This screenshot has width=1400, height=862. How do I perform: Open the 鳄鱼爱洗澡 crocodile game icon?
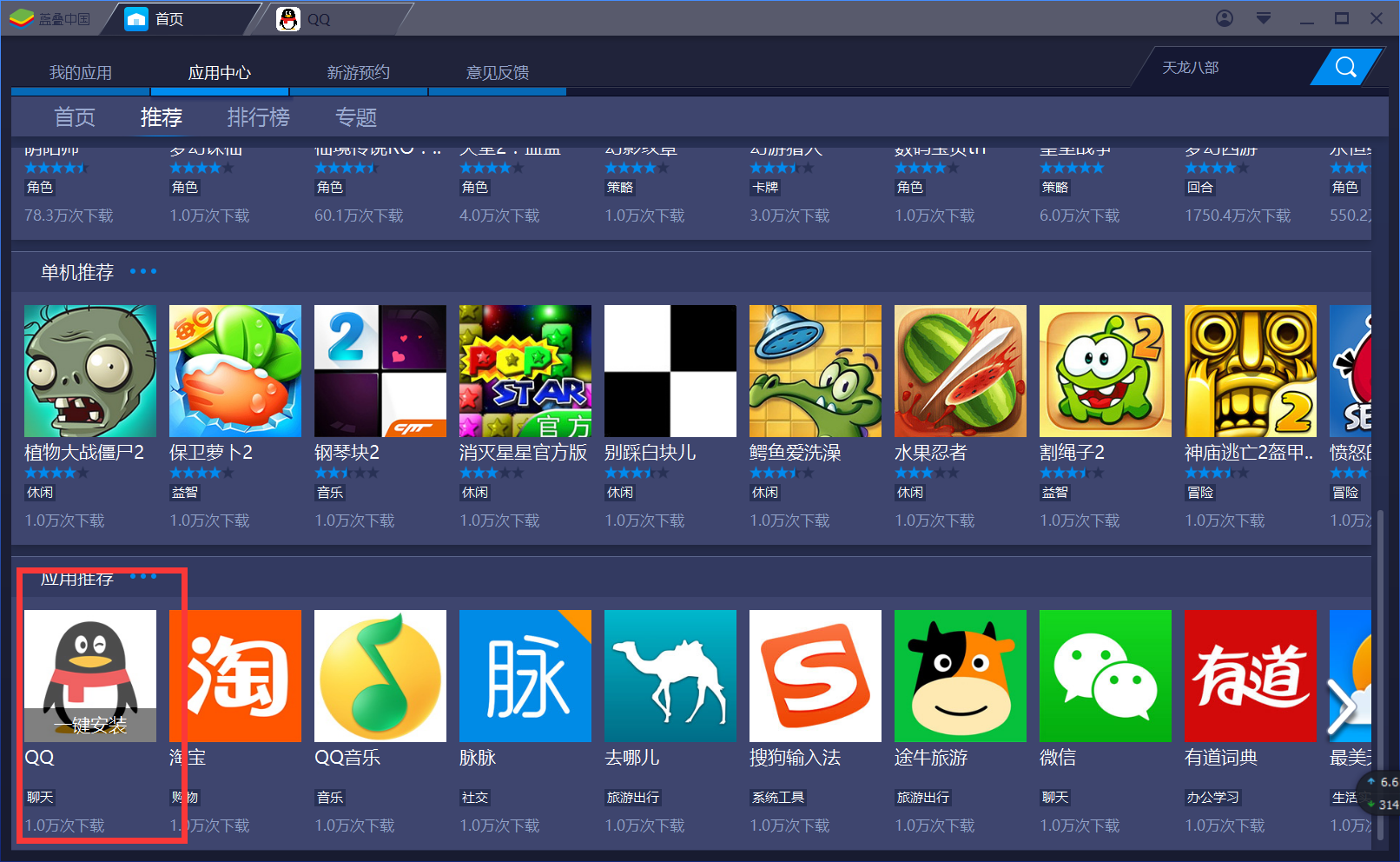tap(816, 371)
